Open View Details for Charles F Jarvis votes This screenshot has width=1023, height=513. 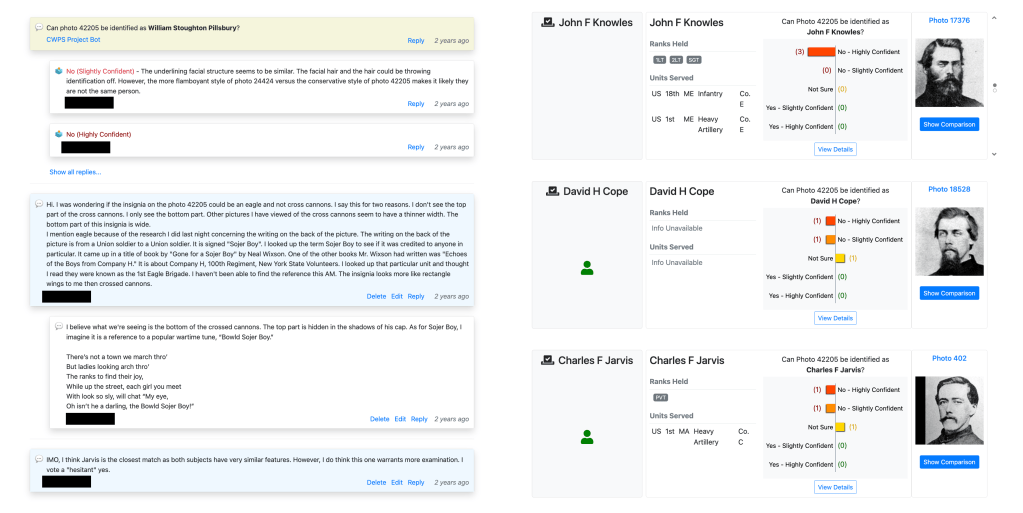[x=835, y=487]
